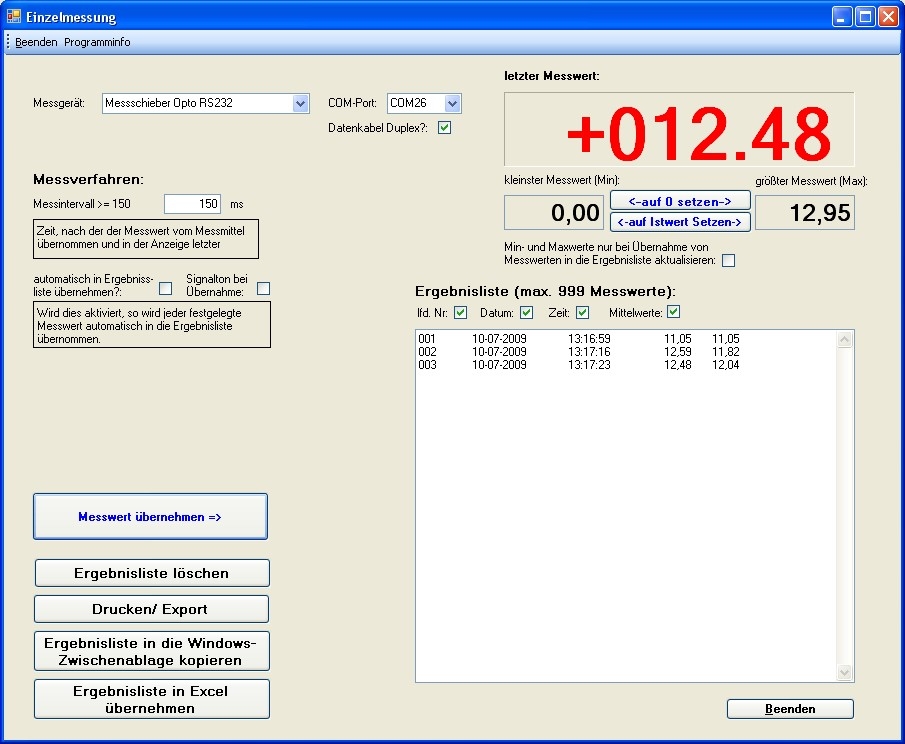Image resolution: width=905 pixels, height=744 pixels.
Task: Click the '<-auf 0 setzen->' button
Action: click(x=680, y=201)
